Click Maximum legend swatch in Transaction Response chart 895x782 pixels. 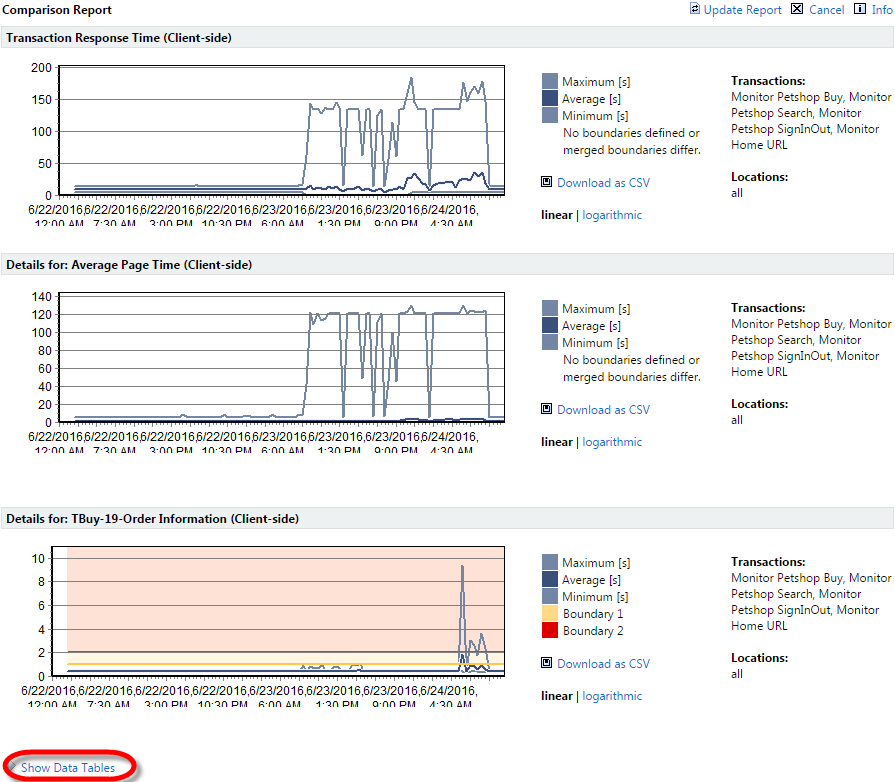(550, 82)
